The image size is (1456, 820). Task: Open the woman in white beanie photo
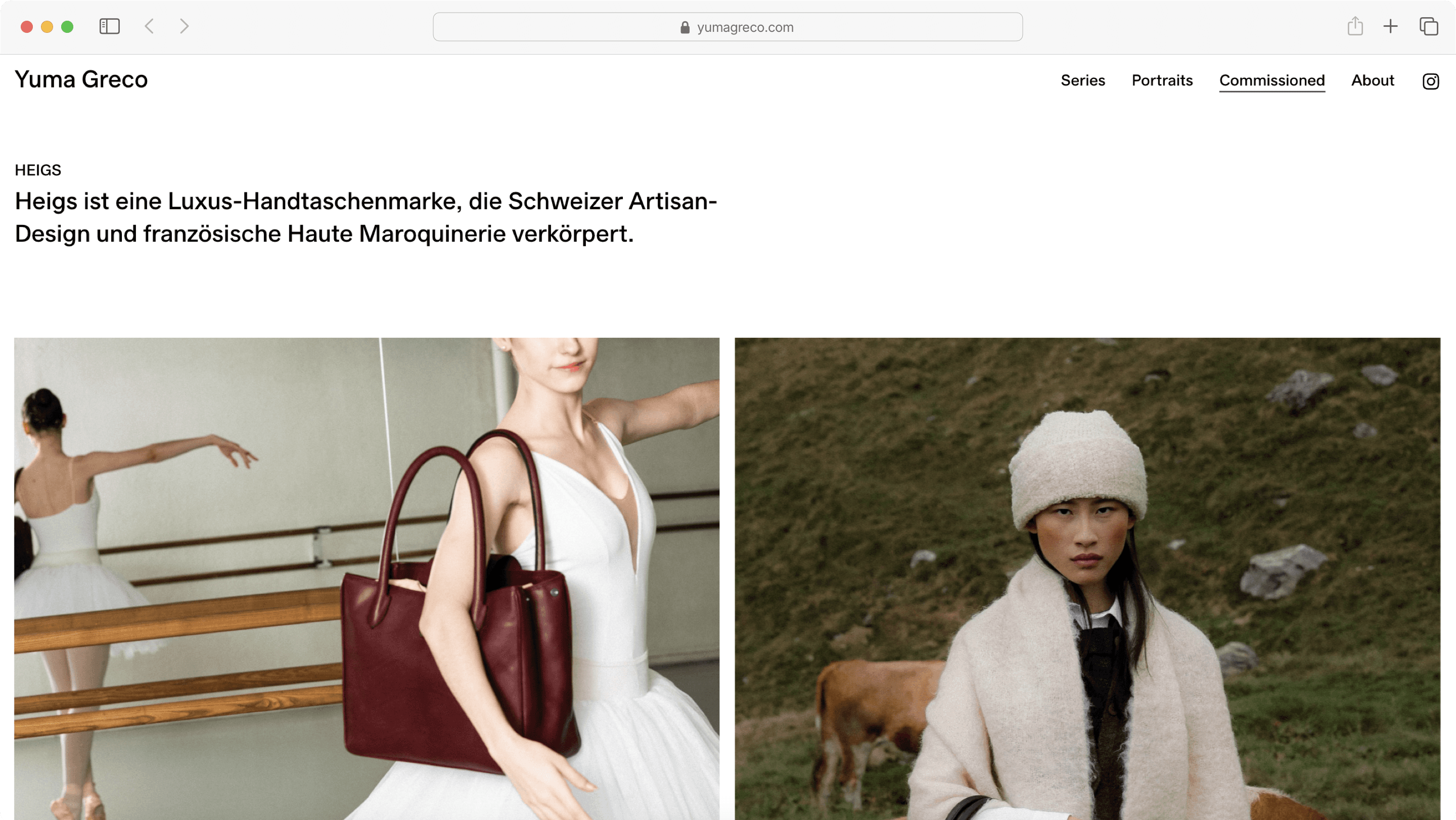[1087, 579]
